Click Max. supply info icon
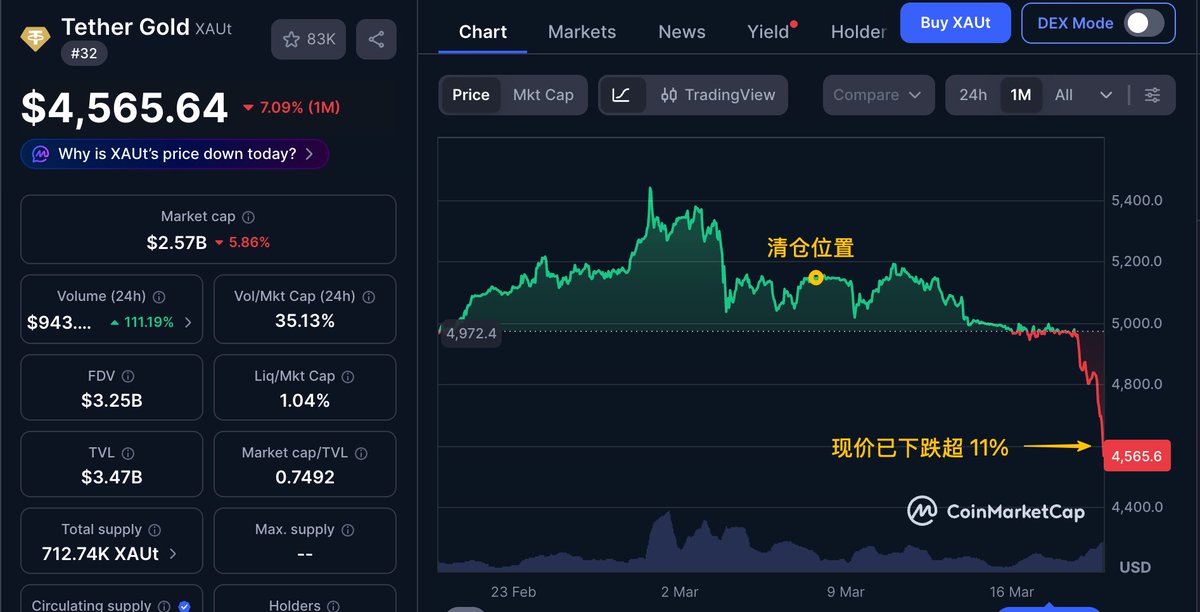Screen dimensions: 1200x612 pos(348,529)
